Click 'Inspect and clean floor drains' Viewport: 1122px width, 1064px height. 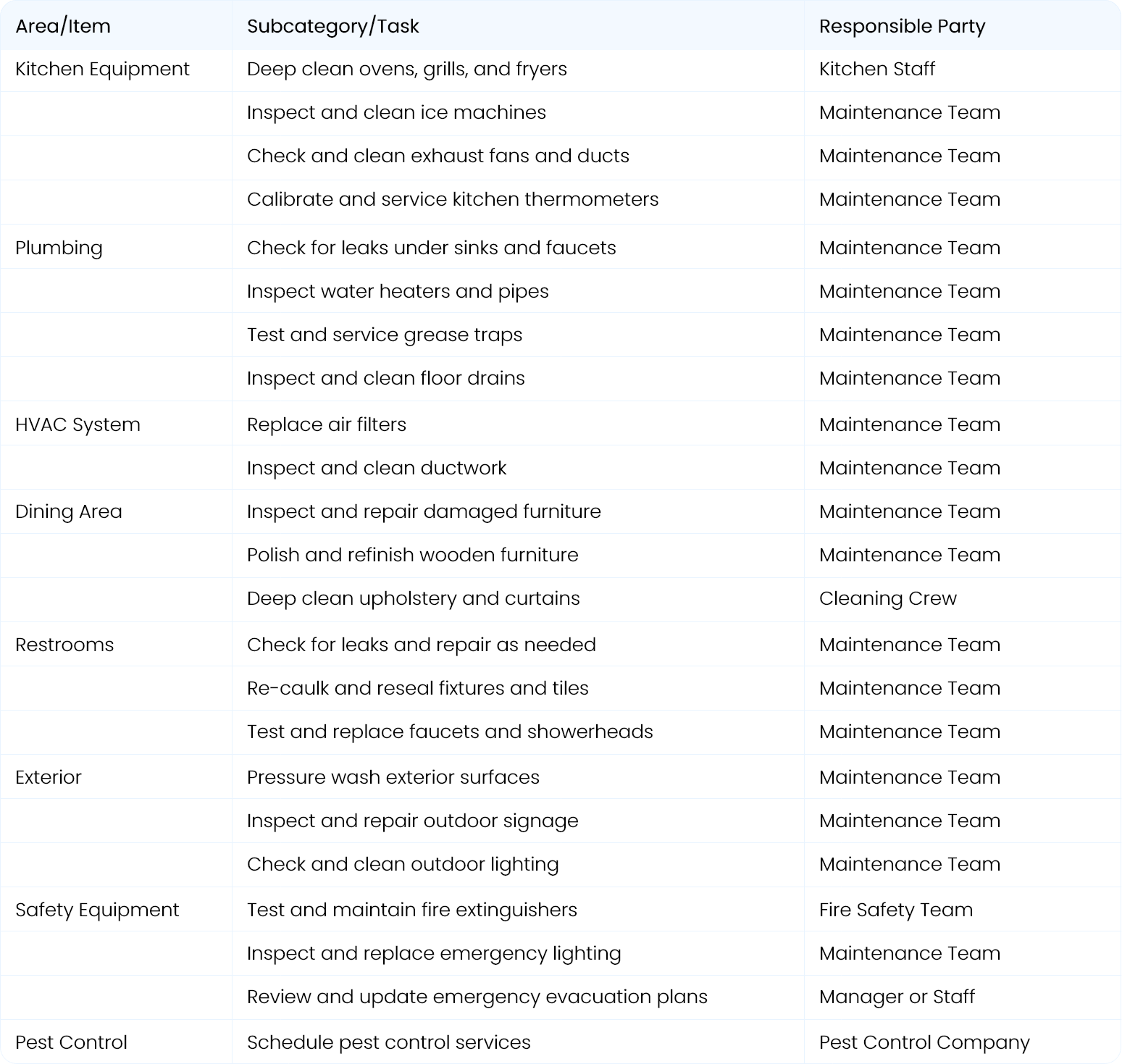point(386,378)
